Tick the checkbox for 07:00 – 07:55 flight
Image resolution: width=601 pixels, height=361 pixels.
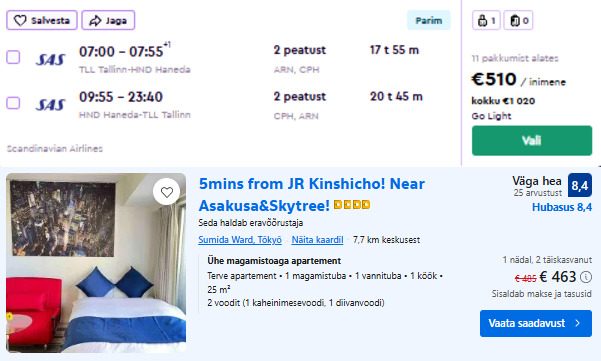[13, 57]
